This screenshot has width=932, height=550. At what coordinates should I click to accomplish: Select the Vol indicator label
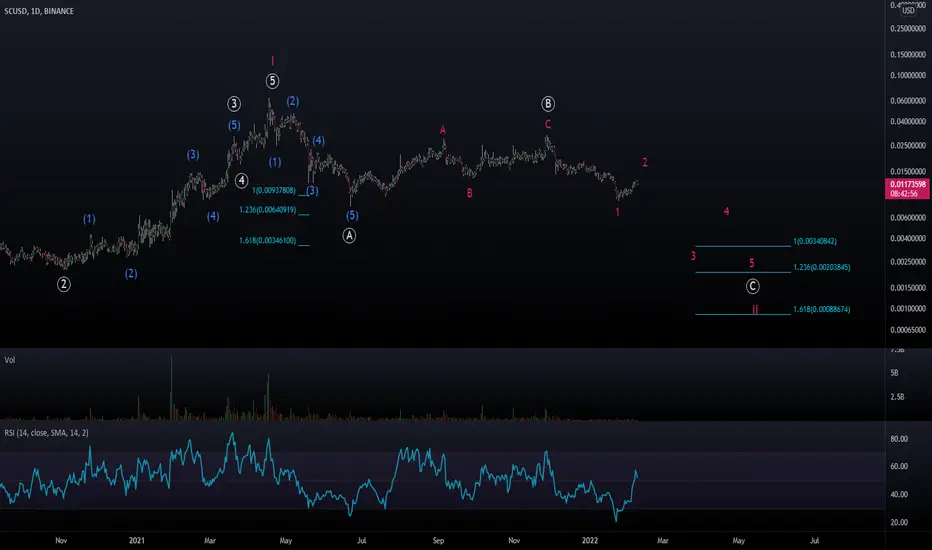pyautogui.click(x=10, y=360)
